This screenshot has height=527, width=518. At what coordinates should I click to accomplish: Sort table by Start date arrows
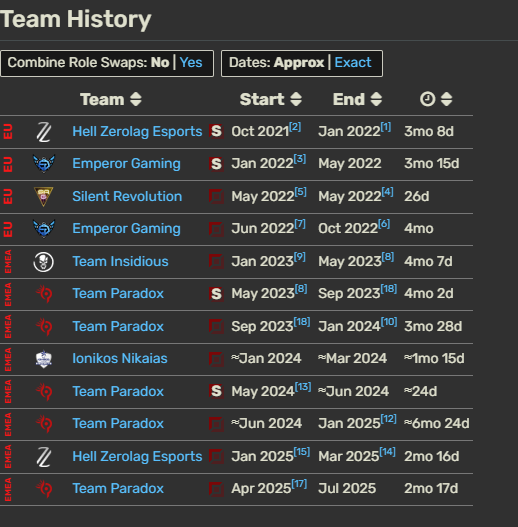[296, 99]
